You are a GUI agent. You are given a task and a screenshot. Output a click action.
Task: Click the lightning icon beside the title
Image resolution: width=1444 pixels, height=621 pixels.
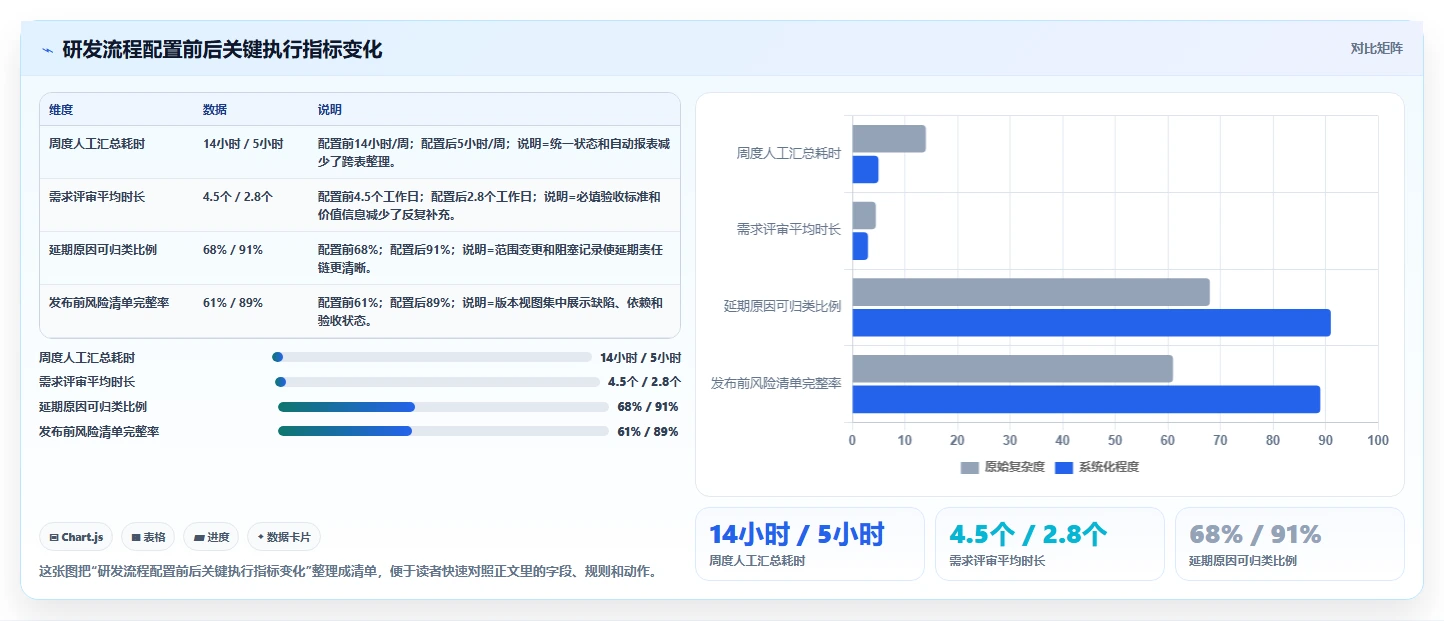pos(47,50)
